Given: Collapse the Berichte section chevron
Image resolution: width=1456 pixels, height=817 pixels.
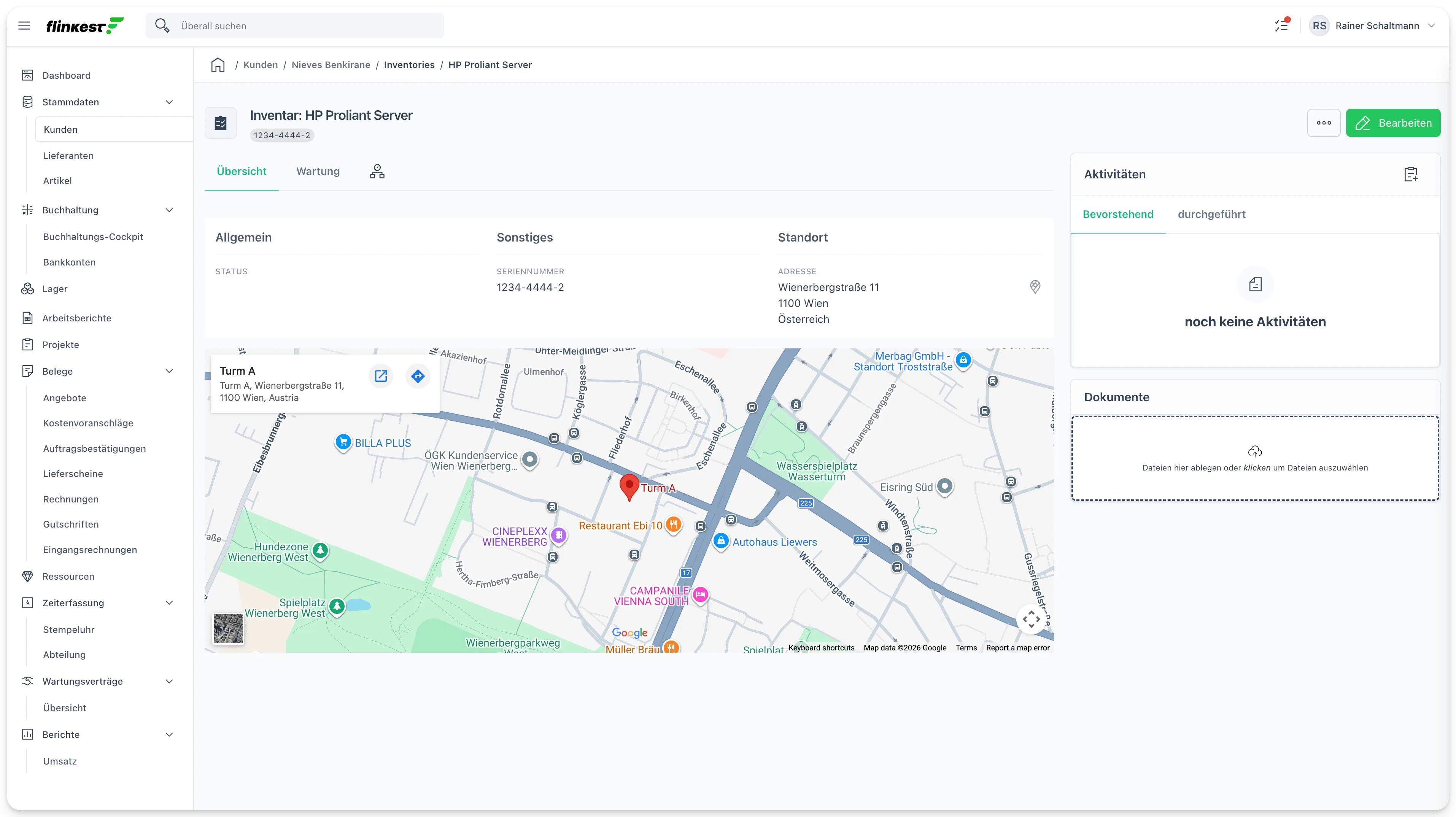Looking at the screenshot, I should (x=169, y=734).
